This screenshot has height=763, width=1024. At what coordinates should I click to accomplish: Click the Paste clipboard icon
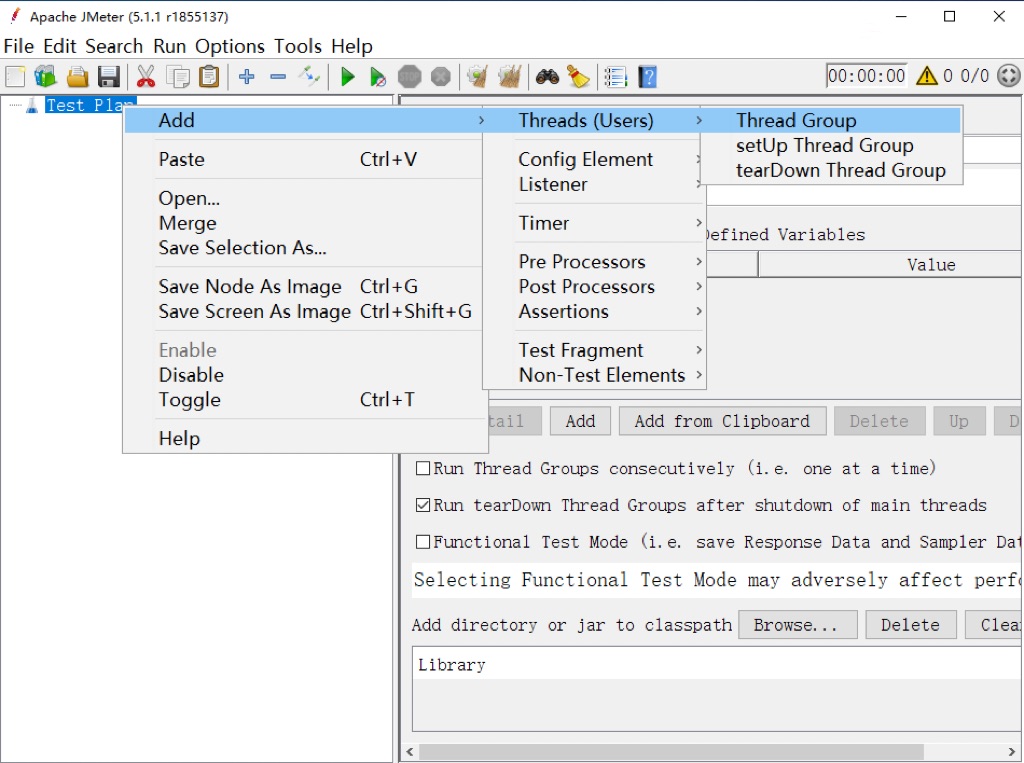point(209,76)
